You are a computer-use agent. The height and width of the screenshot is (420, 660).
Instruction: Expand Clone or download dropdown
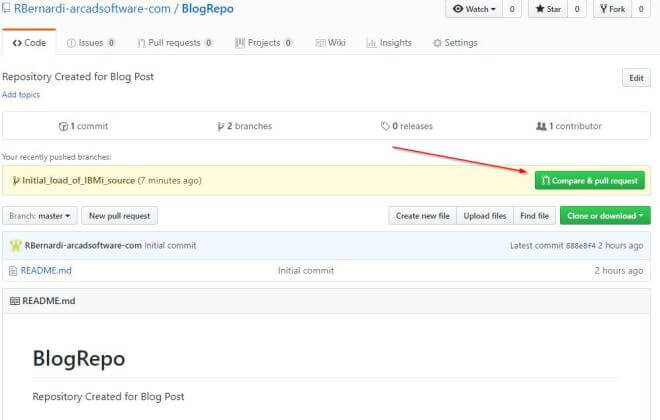605,216
